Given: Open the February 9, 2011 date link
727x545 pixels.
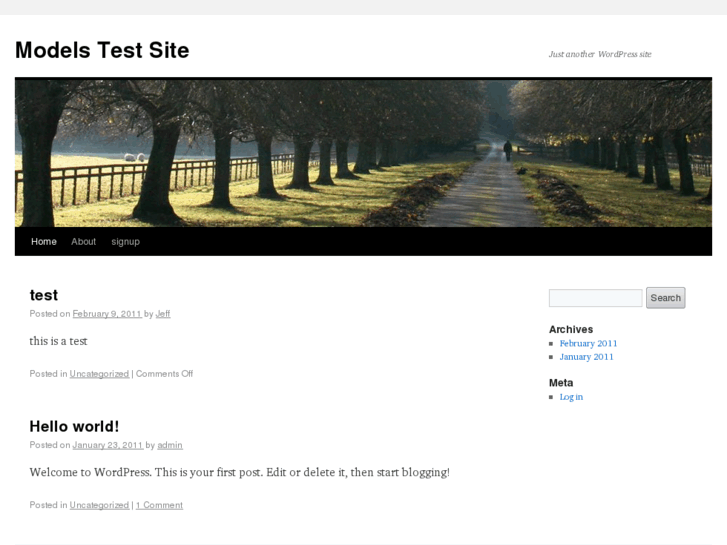Looking at the screenshot, I should coord(107,314).
